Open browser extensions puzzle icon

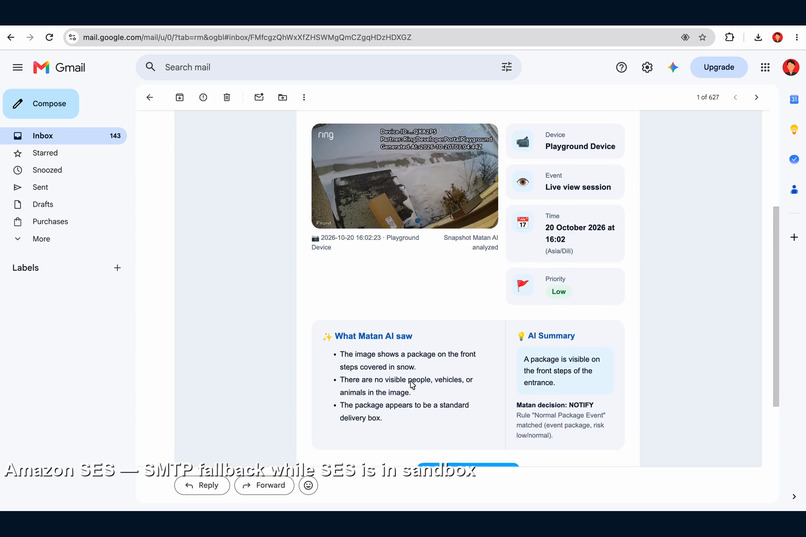729,37
